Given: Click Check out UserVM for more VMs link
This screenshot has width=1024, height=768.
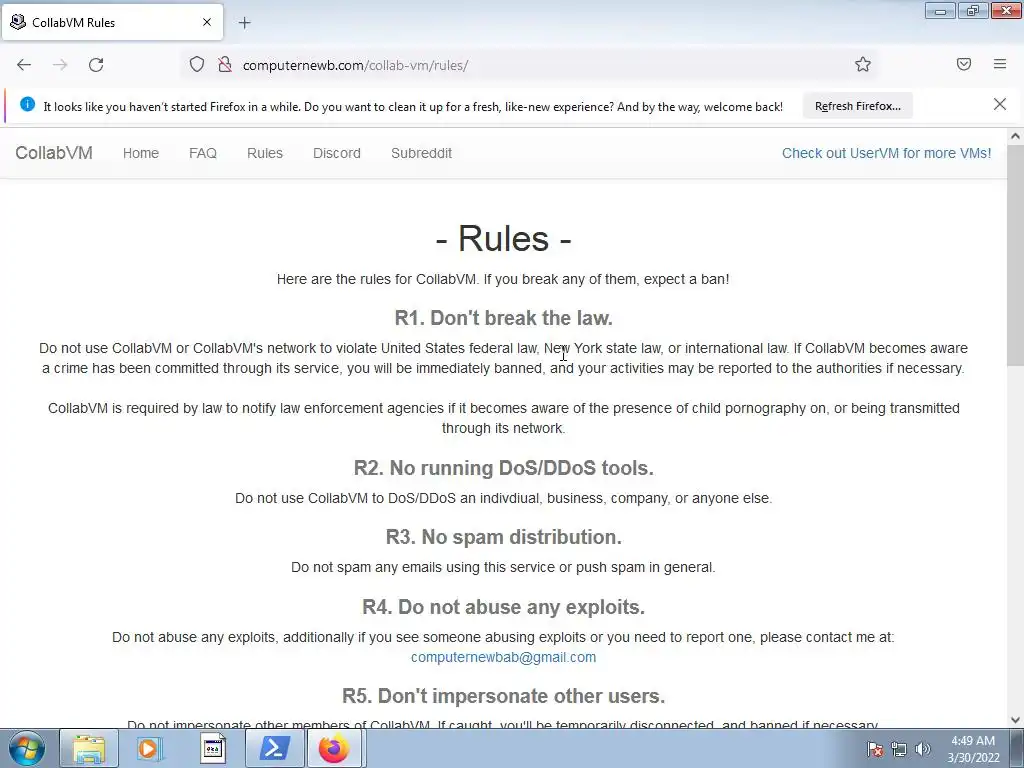Looking at the screenshot, I should point(886,153).
